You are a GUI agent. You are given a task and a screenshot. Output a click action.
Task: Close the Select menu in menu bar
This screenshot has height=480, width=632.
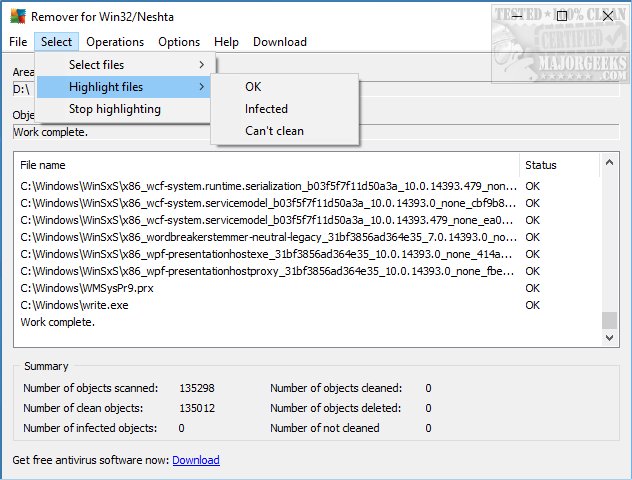56,42
